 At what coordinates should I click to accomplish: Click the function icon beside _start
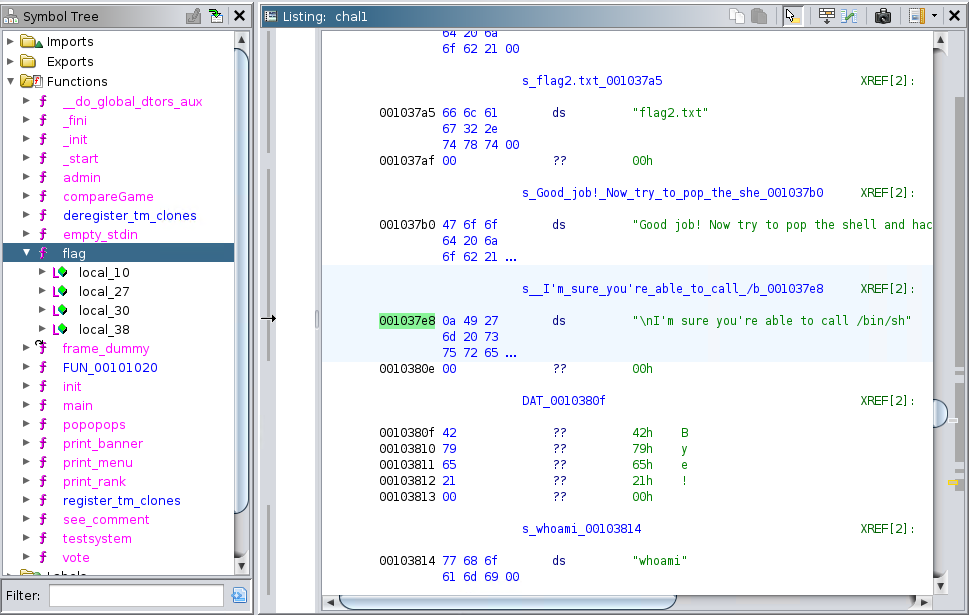pos(43,158)
